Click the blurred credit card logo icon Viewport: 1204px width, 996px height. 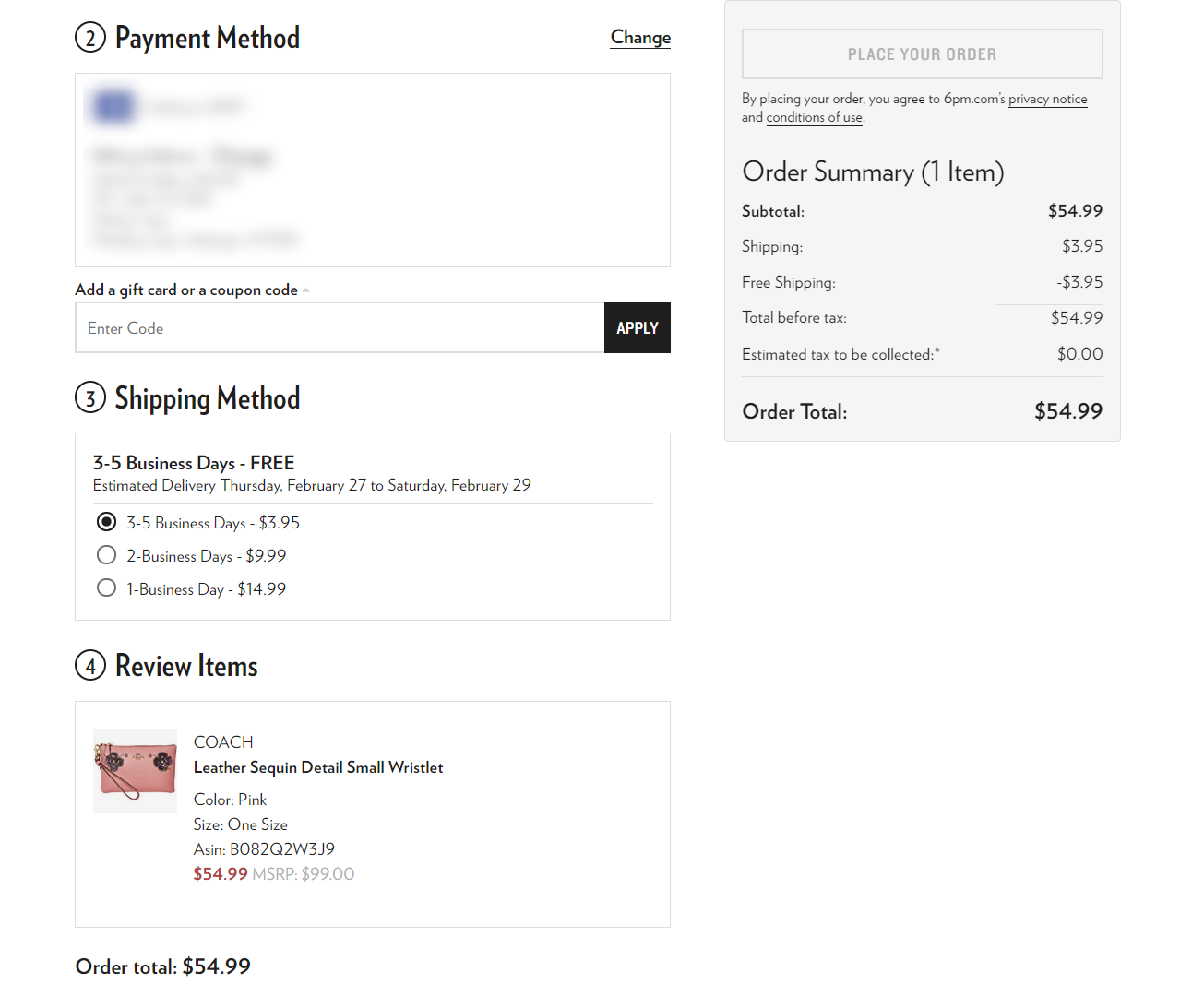(x=113, y=107)
